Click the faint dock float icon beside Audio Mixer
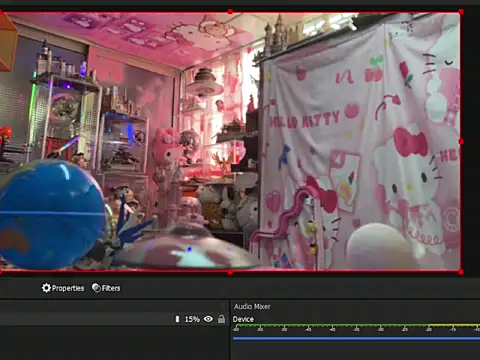Screen dimensions: 480x360 [x=224, y=306]
